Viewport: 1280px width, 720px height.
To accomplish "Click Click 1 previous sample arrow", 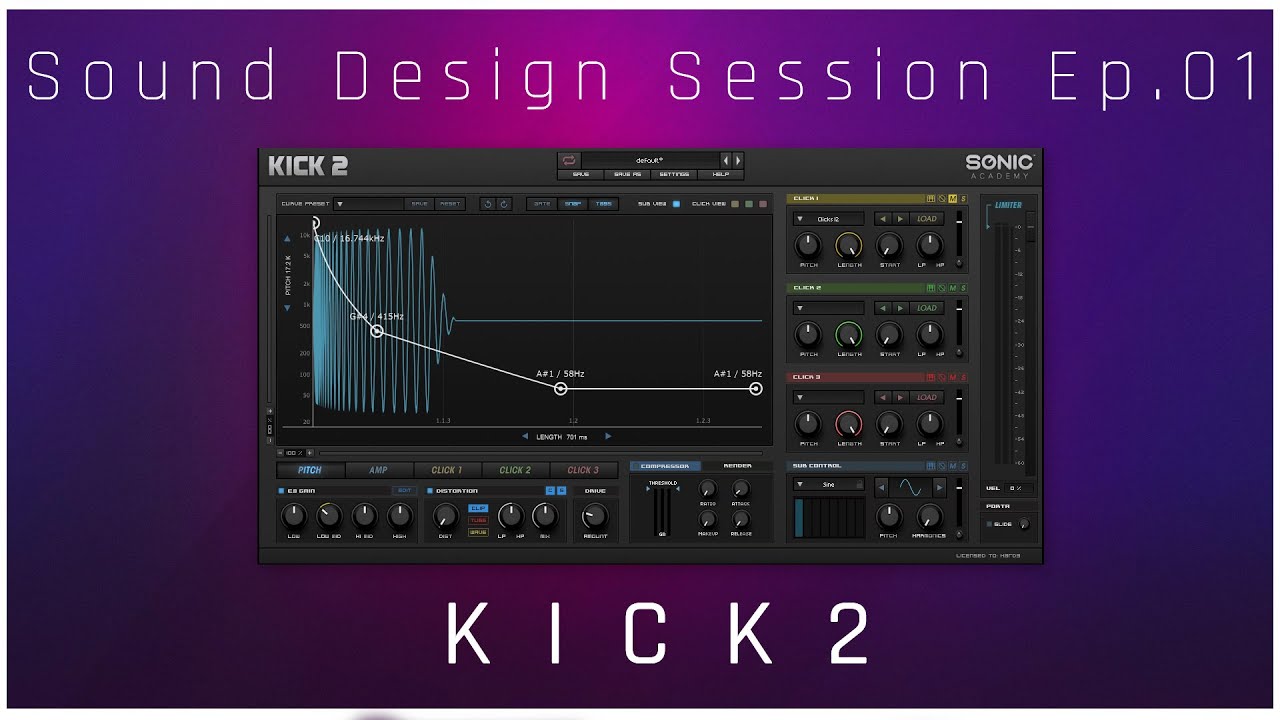I will 882,219.
